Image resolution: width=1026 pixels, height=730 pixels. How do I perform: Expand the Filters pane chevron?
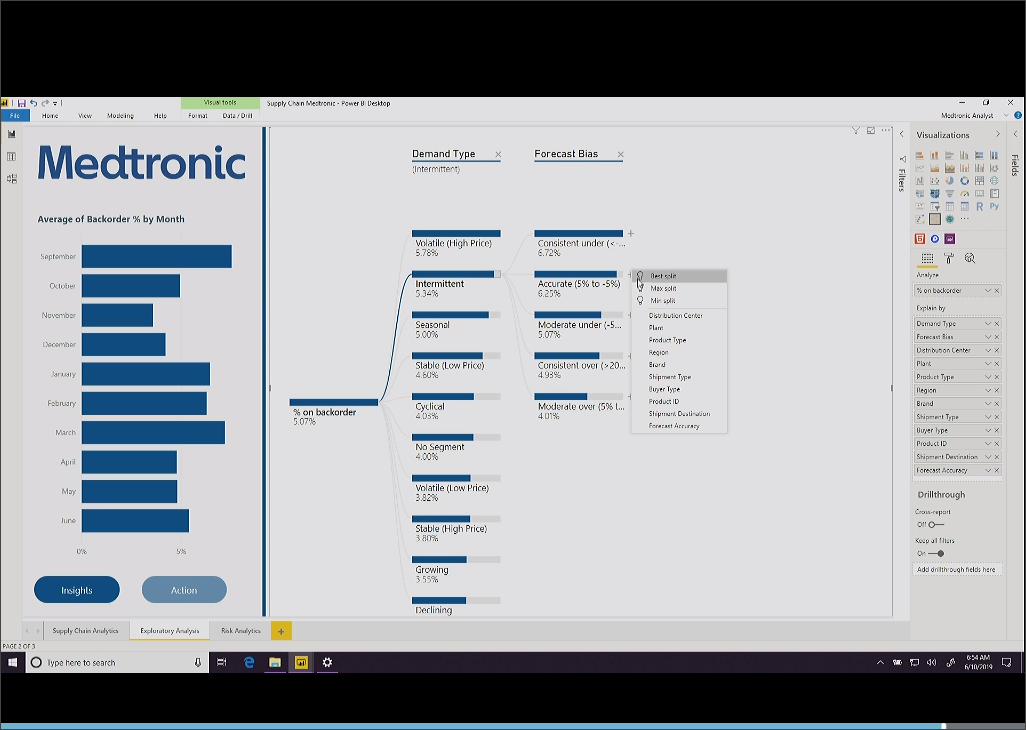[x=902, y=134]
